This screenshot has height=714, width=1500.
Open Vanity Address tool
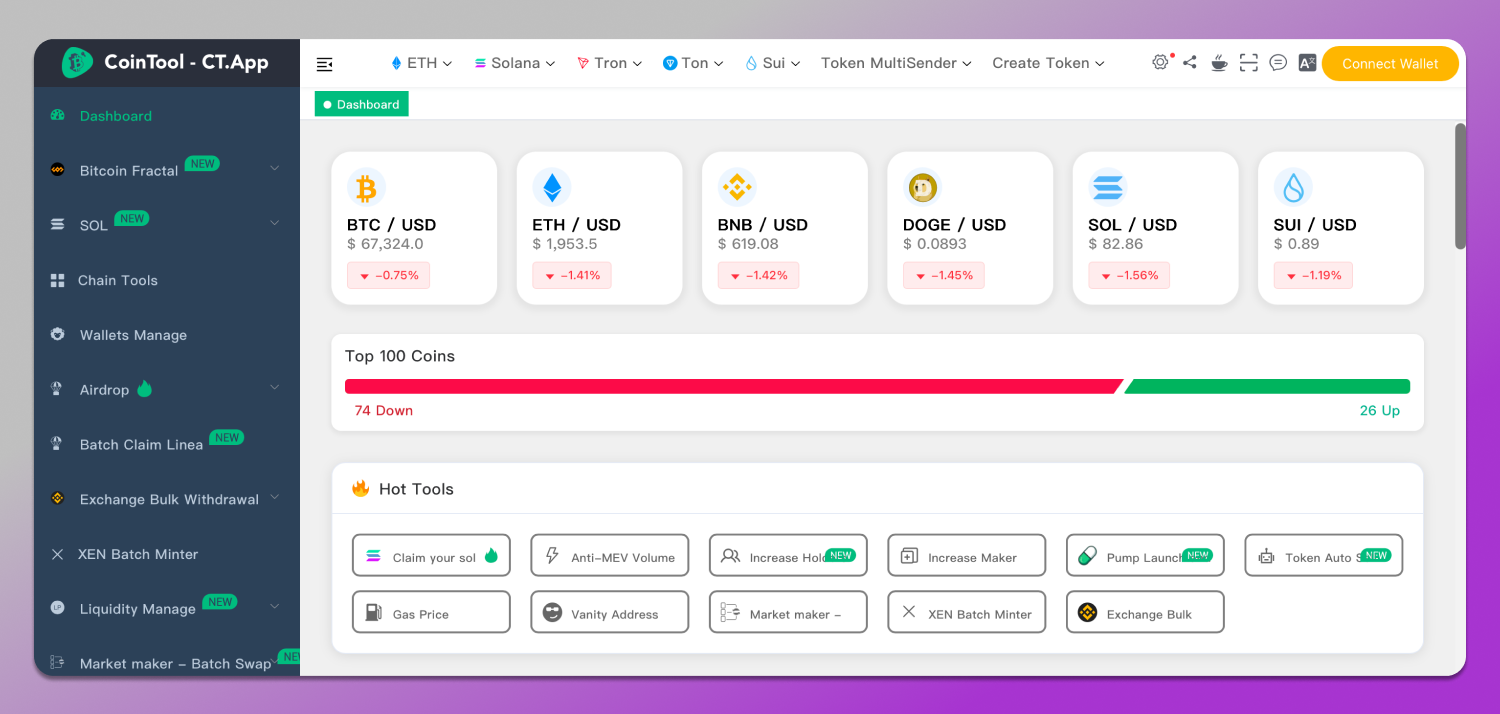click(x=609, y=613)
